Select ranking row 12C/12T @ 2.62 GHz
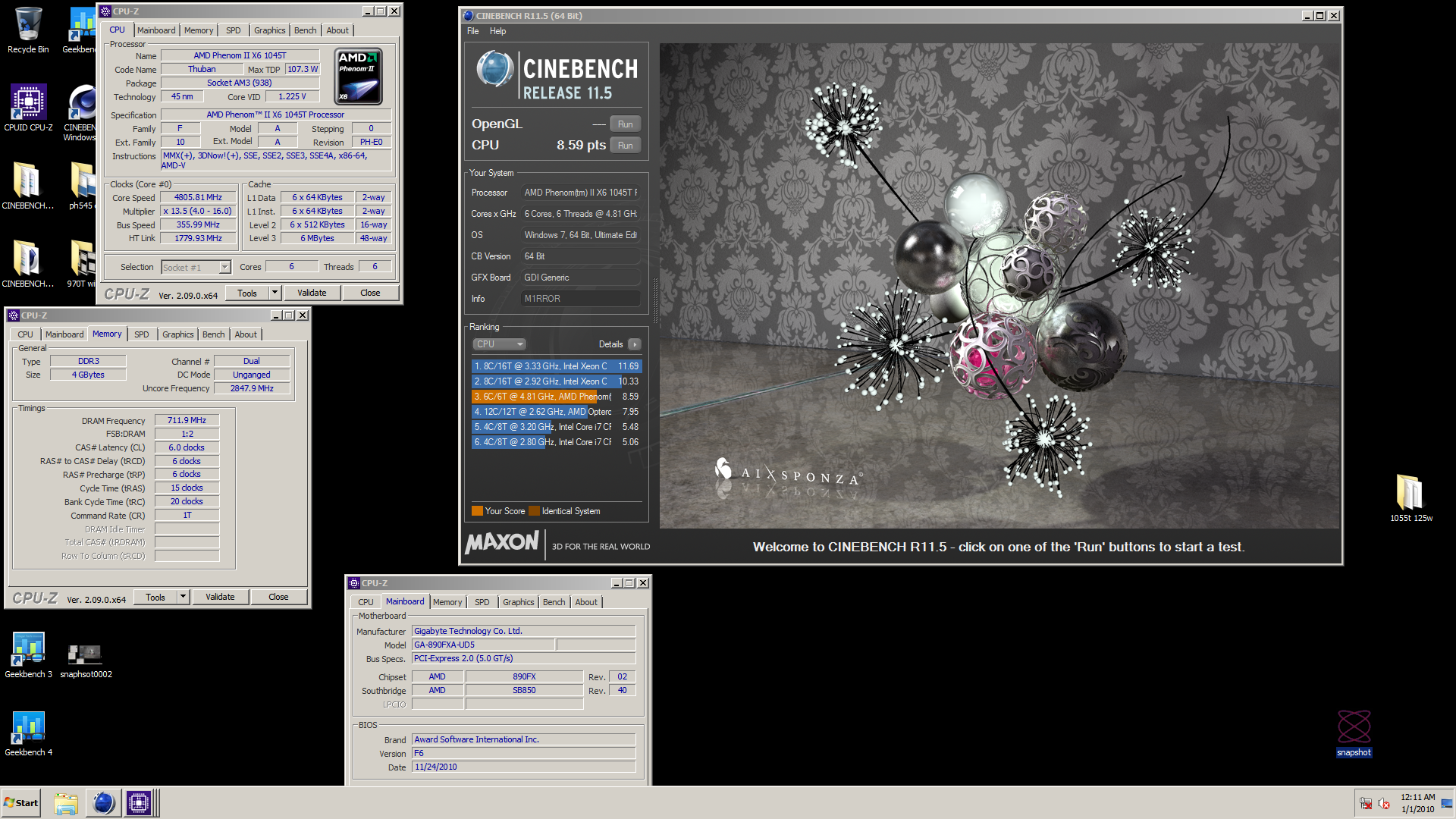 point(557,412)
